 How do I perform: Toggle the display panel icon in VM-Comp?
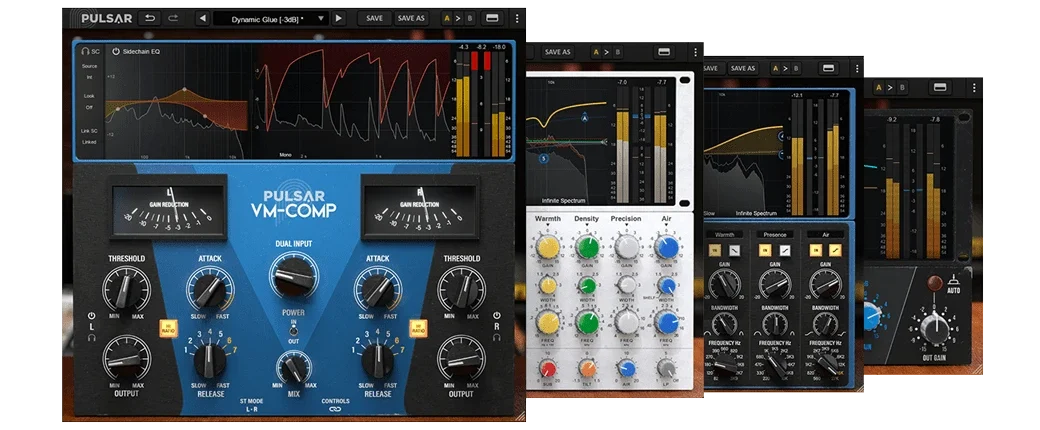click(492, 18)
